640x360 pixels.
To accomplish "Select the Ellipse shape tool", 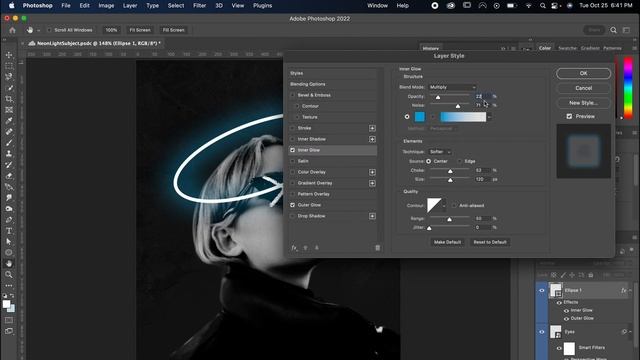I will (9, 253).
